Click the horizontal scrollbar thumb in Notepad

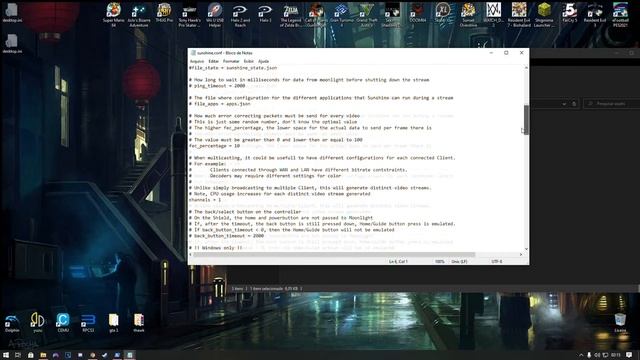[334, 255]
